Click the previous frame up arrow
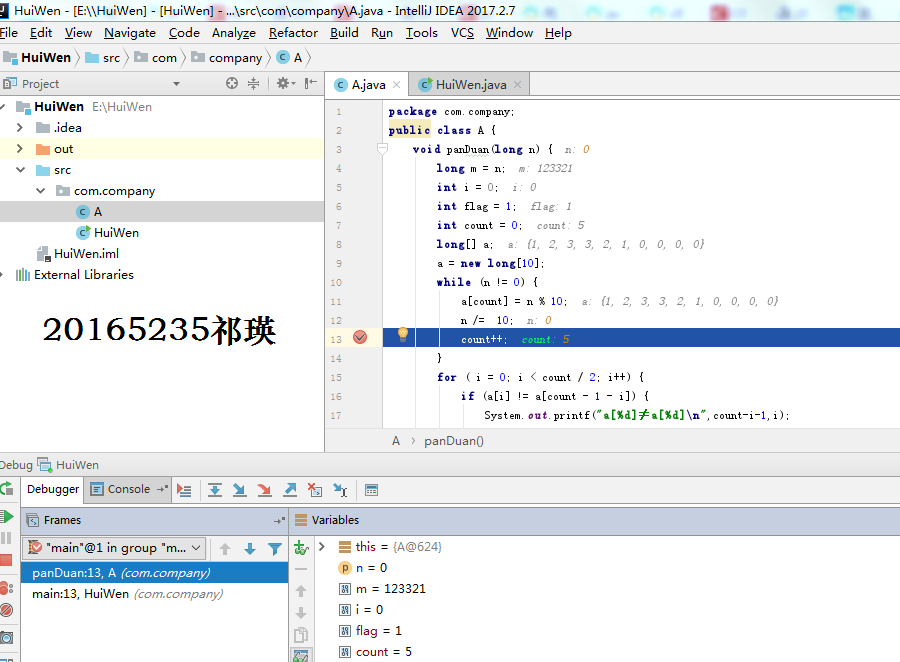This screenshot has height=662, width=900. (225, 549)
